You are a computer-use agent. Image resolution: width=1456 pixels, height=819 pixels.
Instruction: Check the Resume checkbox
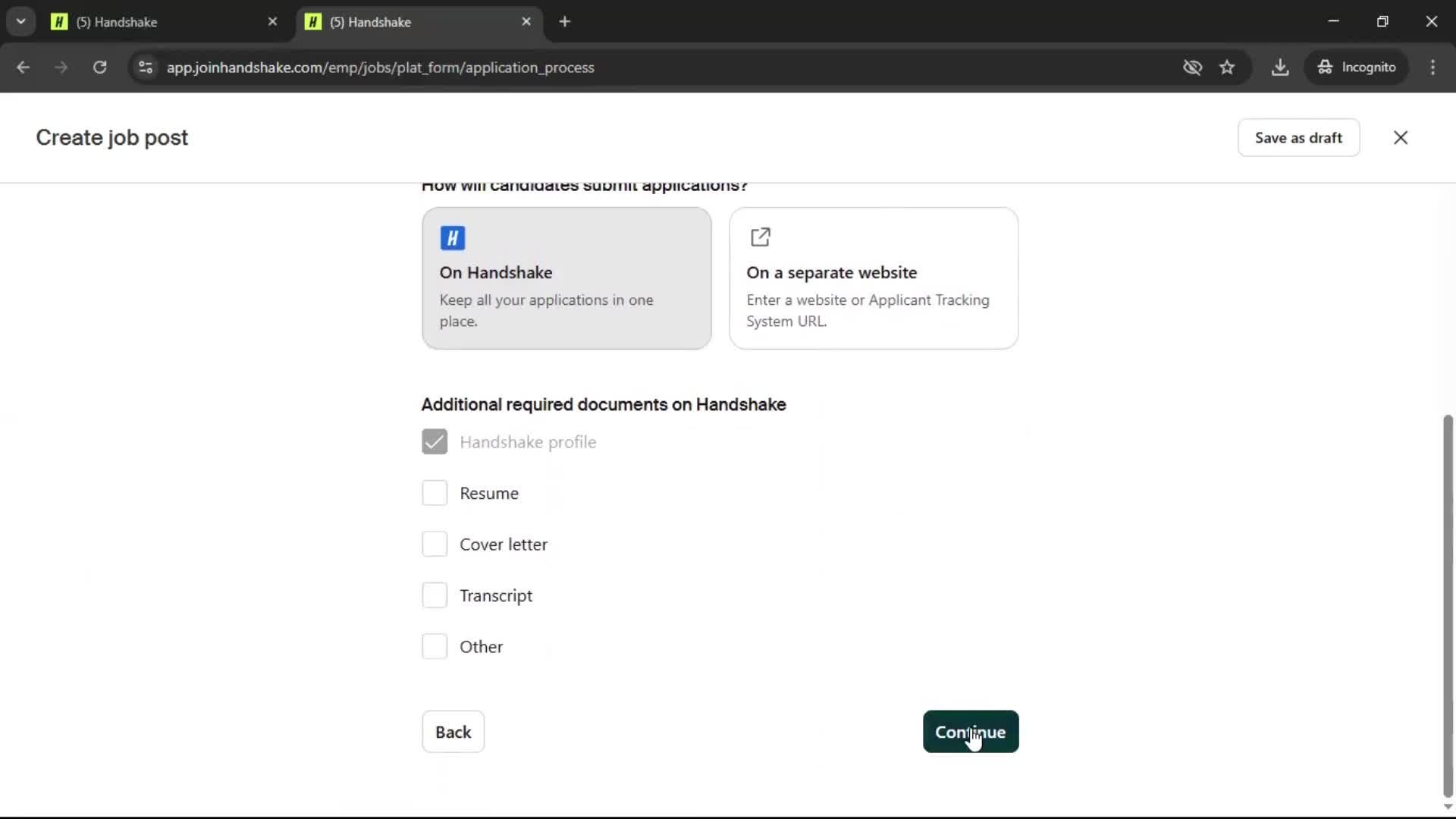click(x=435, y=493)
